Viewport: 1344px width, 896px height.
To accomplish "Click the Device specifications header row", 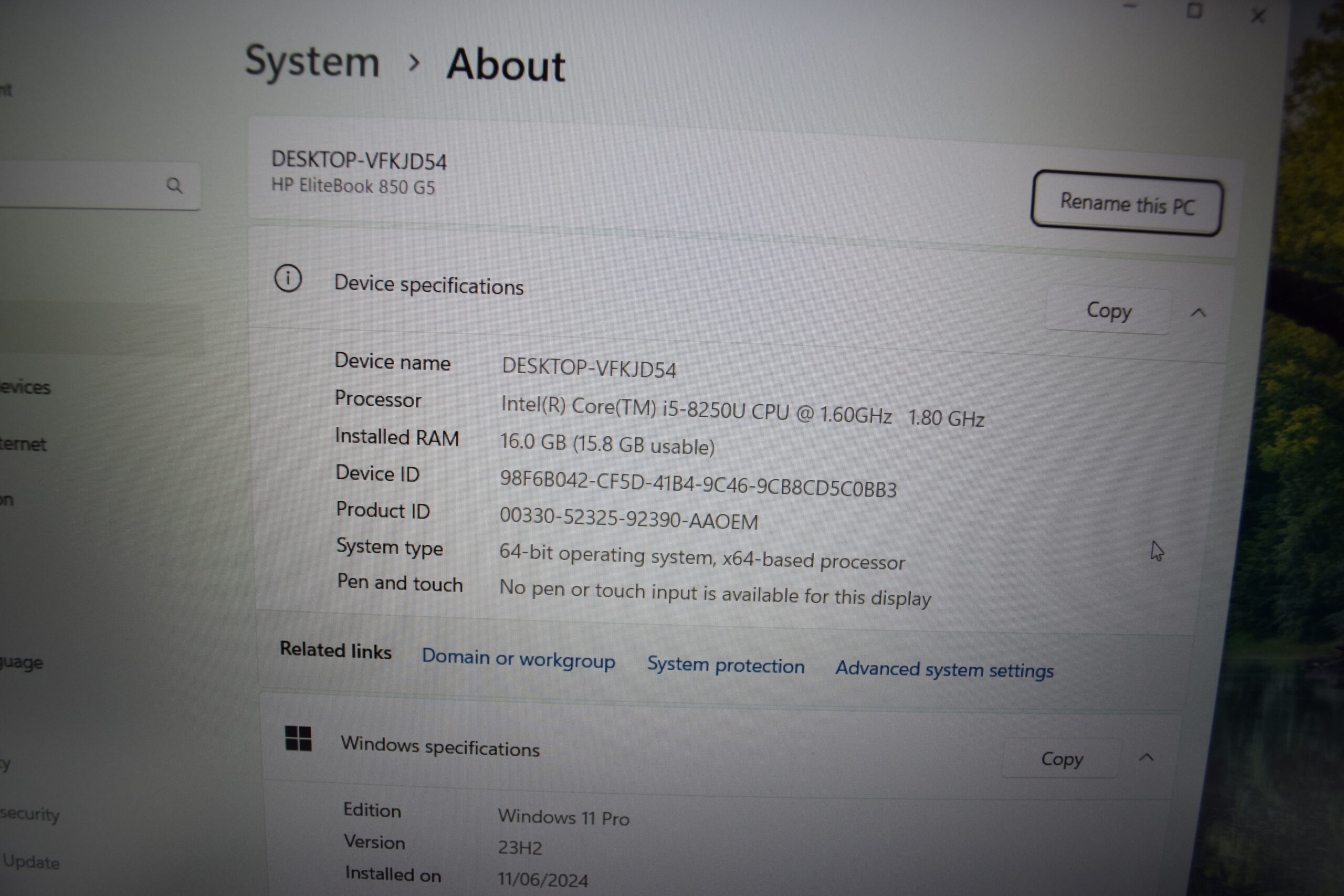I will [x=740, y=295].
